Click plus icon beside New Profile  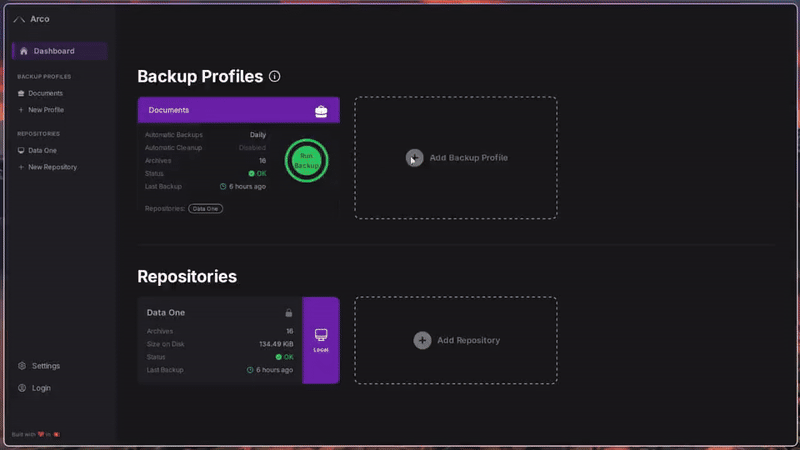click(21, 110)
